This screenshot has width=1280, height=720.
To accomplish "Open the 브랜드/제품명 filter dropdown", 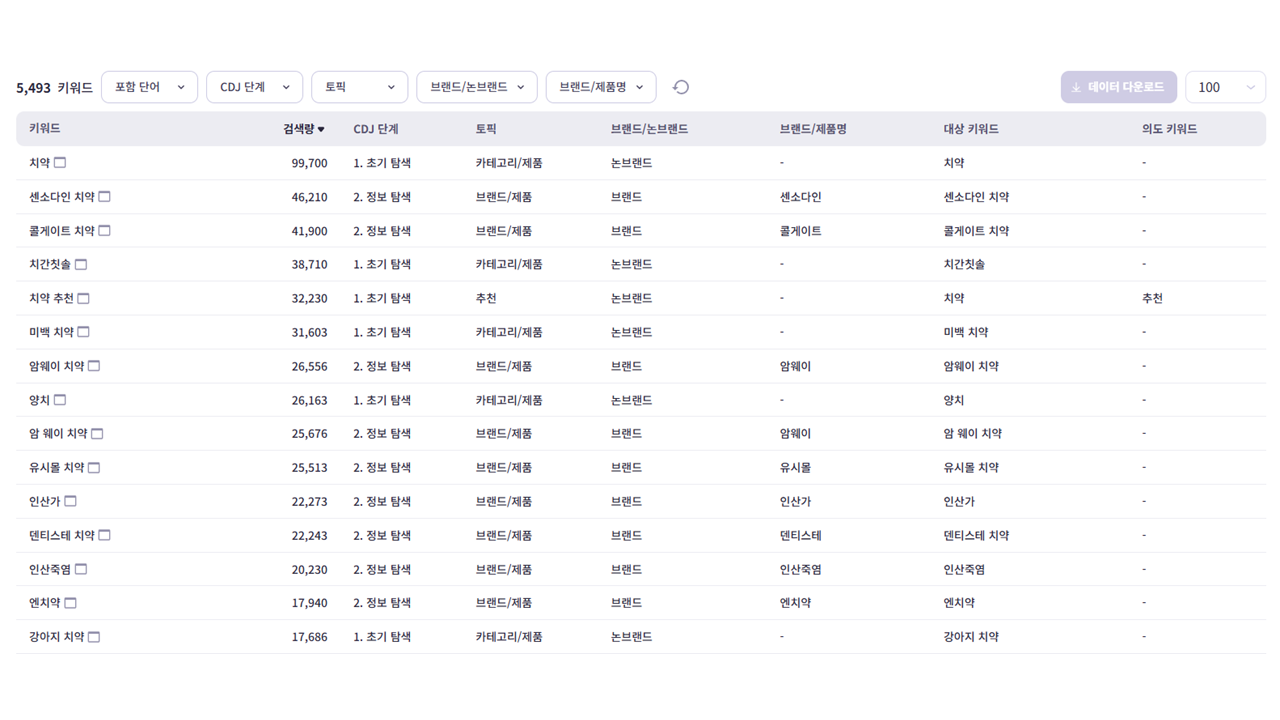I will [600, 87].
